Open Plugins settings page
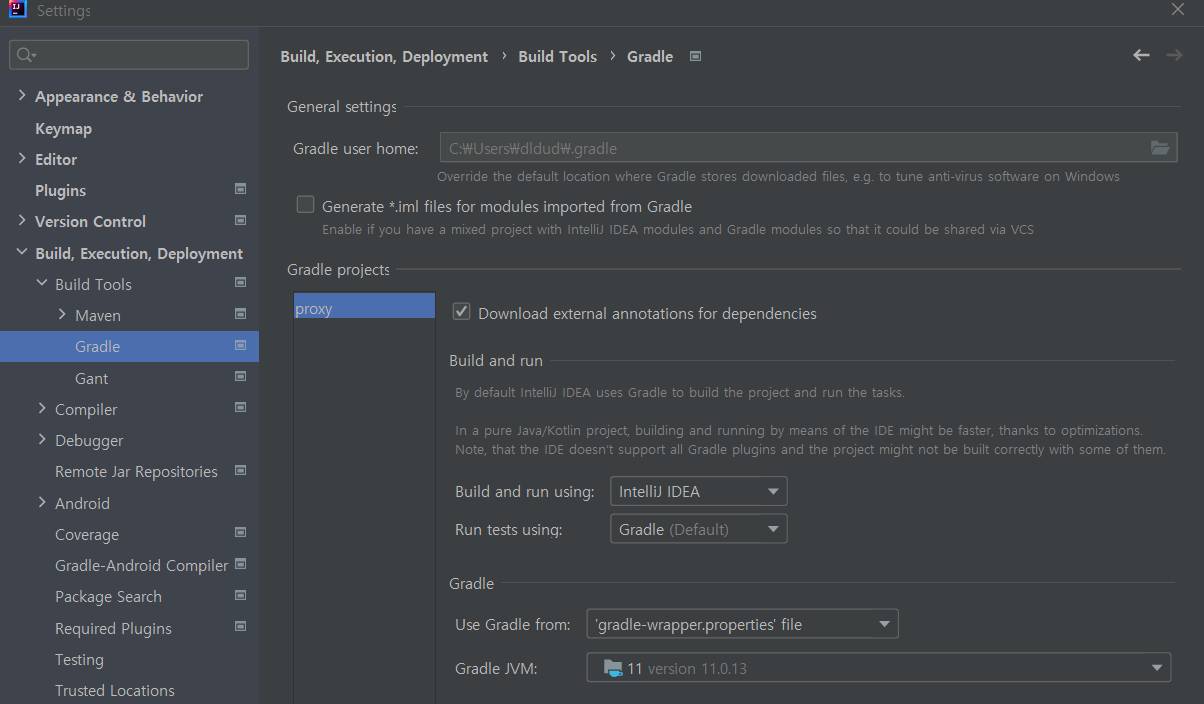 [60, 191]
